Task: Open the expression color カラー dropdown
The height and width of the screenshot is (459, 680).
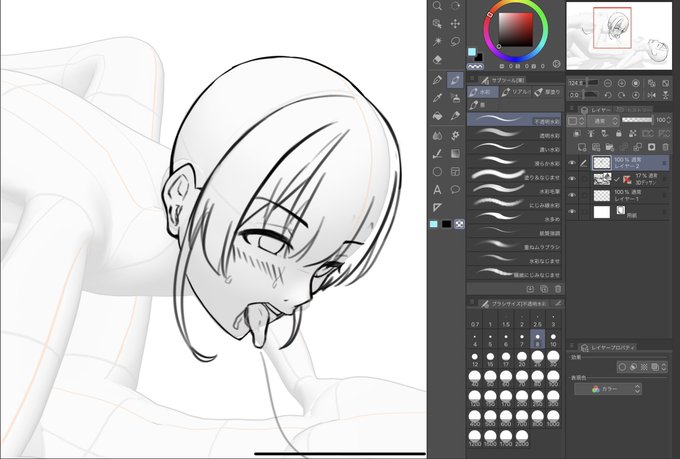Action: pyautogui.click(x=608, y=389)
